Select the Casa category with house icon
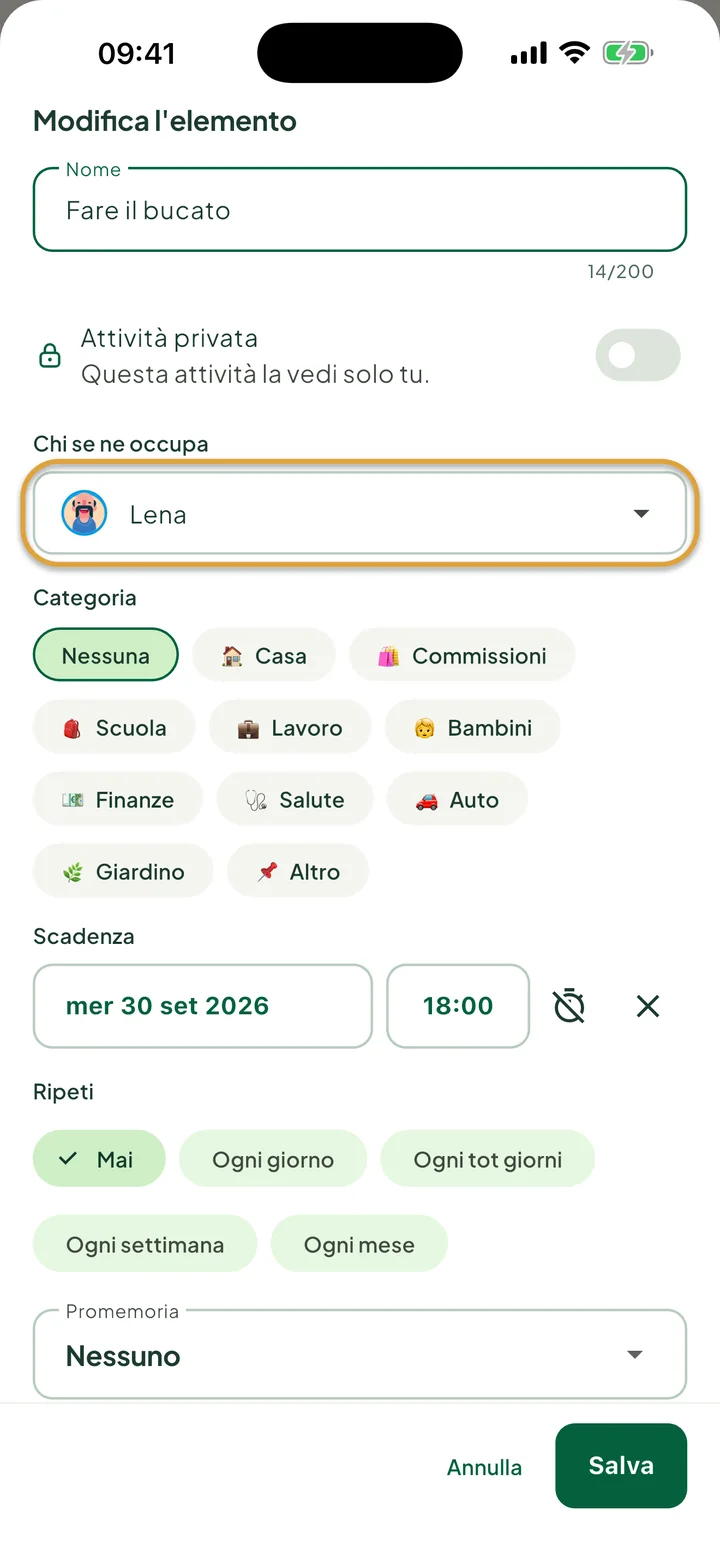 click(264, 656)
